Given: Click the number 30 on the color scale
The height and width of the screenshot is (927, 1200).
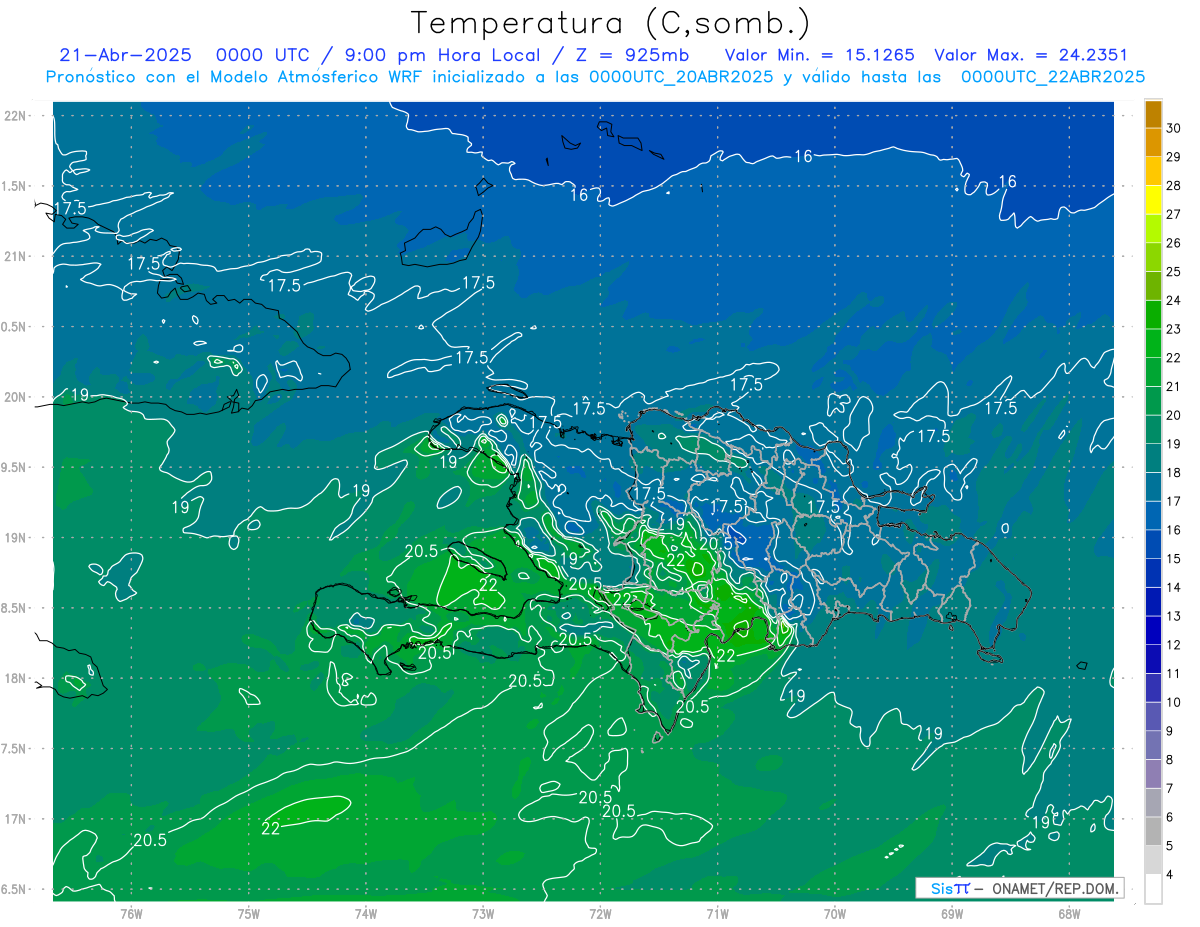Looking at the screenshot, I should coord(1174,128).
